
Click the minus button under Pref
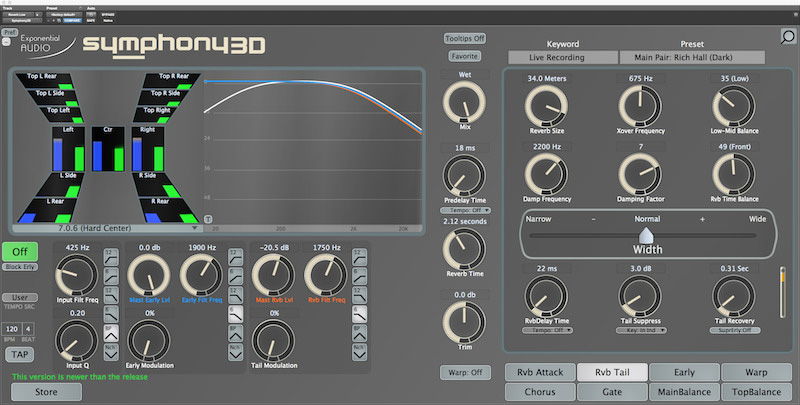(6, 42)
